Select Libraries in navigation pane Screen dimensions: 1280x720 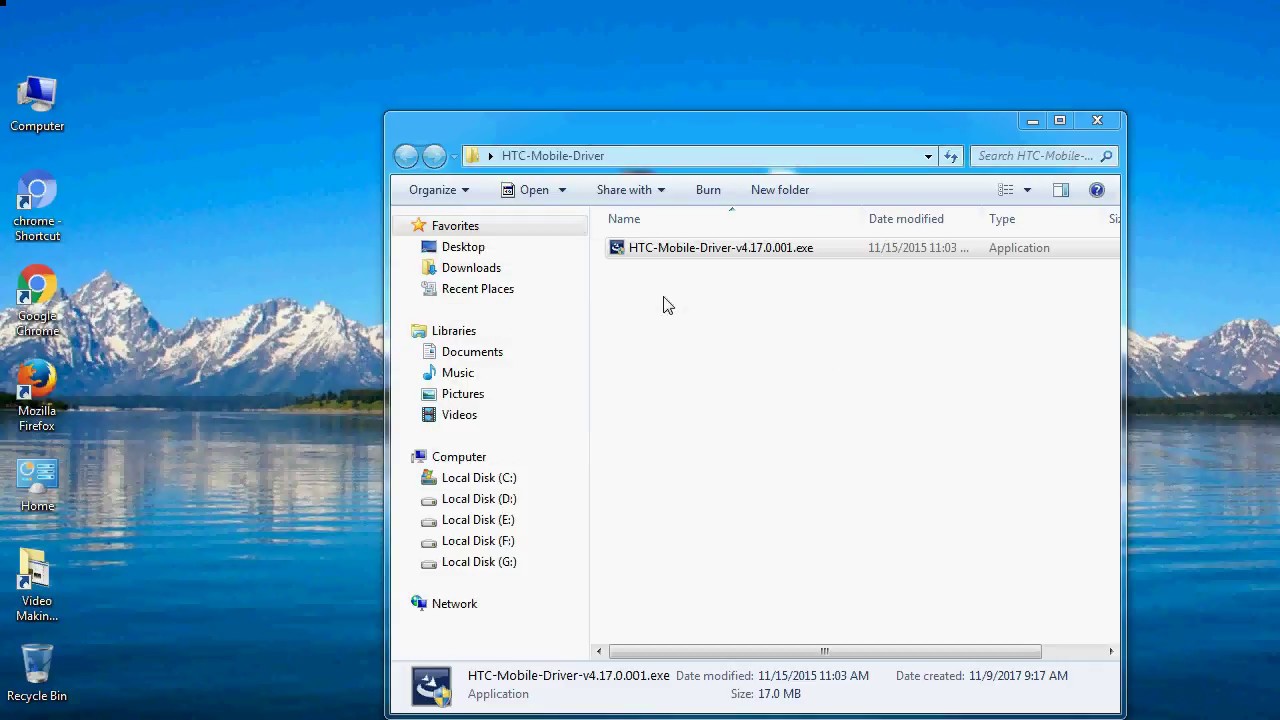[x=454, y=331]
